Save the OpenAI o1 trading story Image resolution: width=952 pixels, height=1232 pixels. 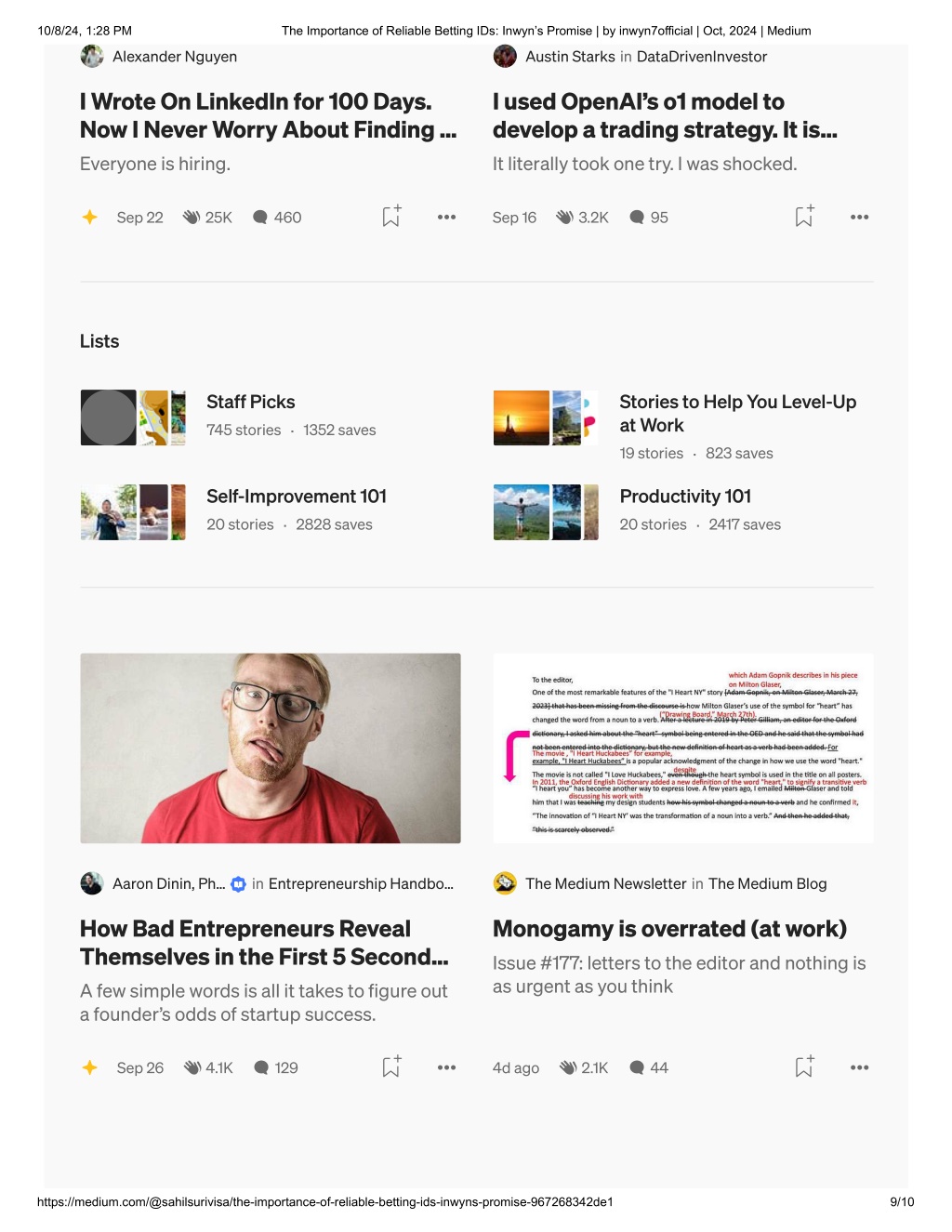pos(804,216)
